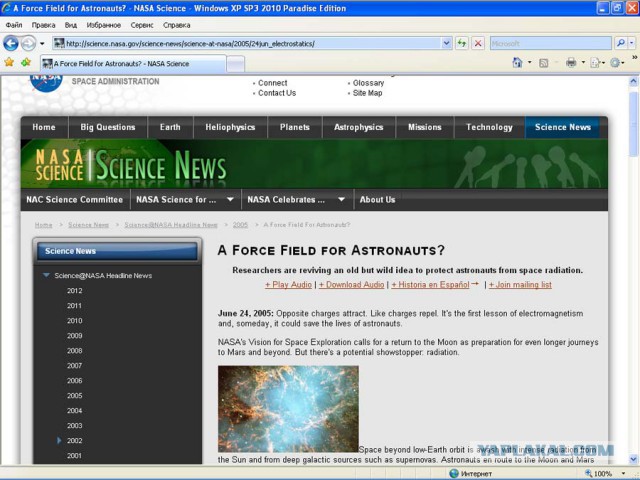Click the browser Back arrow button
This screenshot has width=640, height=480.
[x=11, y=43]
